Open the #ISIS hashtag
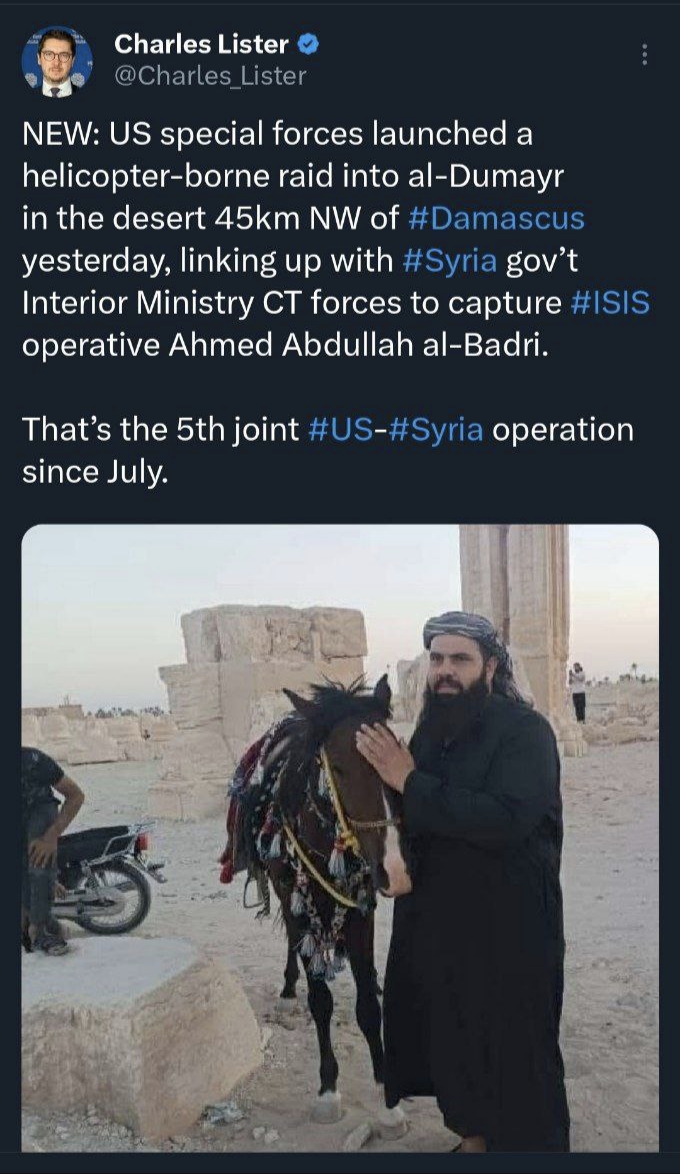The width and height of the screenshot is (680, 1174). (610, 302)
